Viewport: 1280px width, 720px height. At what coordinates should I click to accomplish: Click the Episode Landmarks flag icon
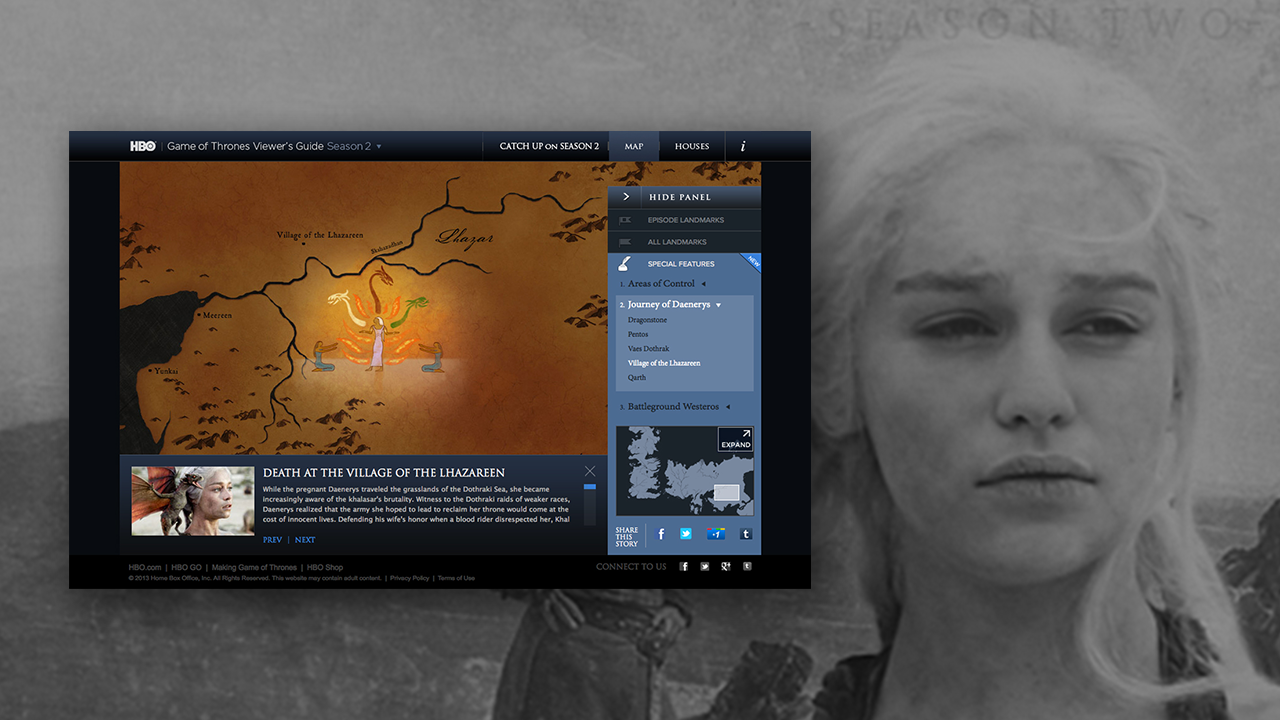[x=627, y=219]
